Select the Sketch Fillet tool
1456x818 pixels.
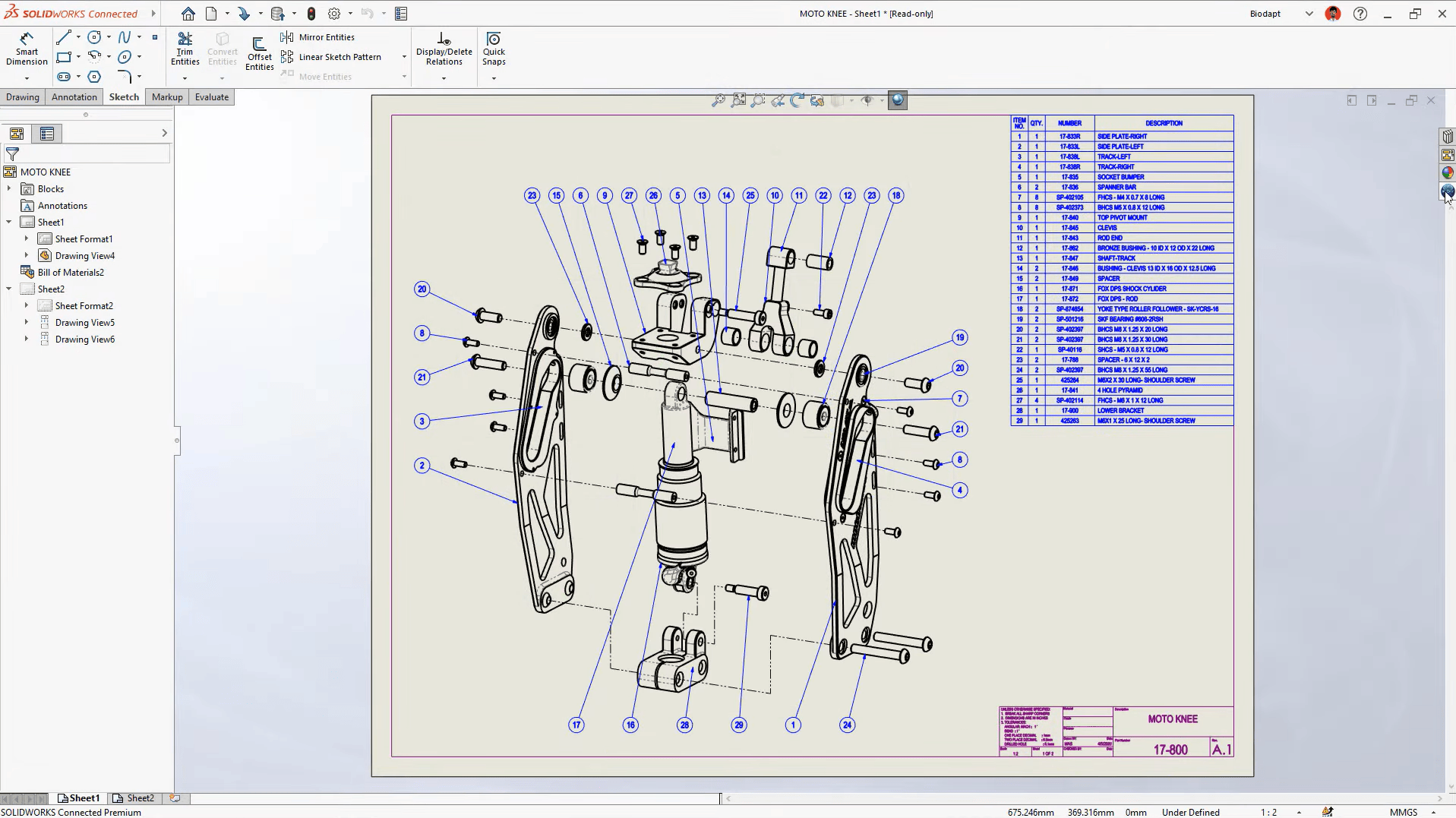coord(125,77)
